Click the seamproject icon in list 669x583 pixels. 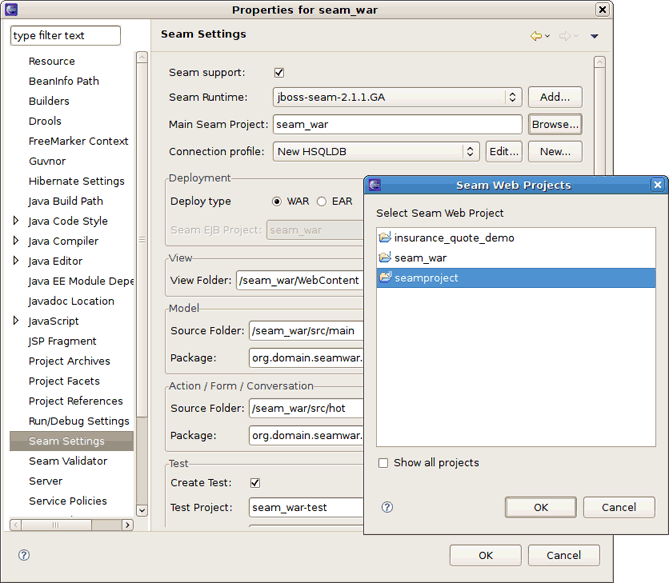(x=385, y=278)
